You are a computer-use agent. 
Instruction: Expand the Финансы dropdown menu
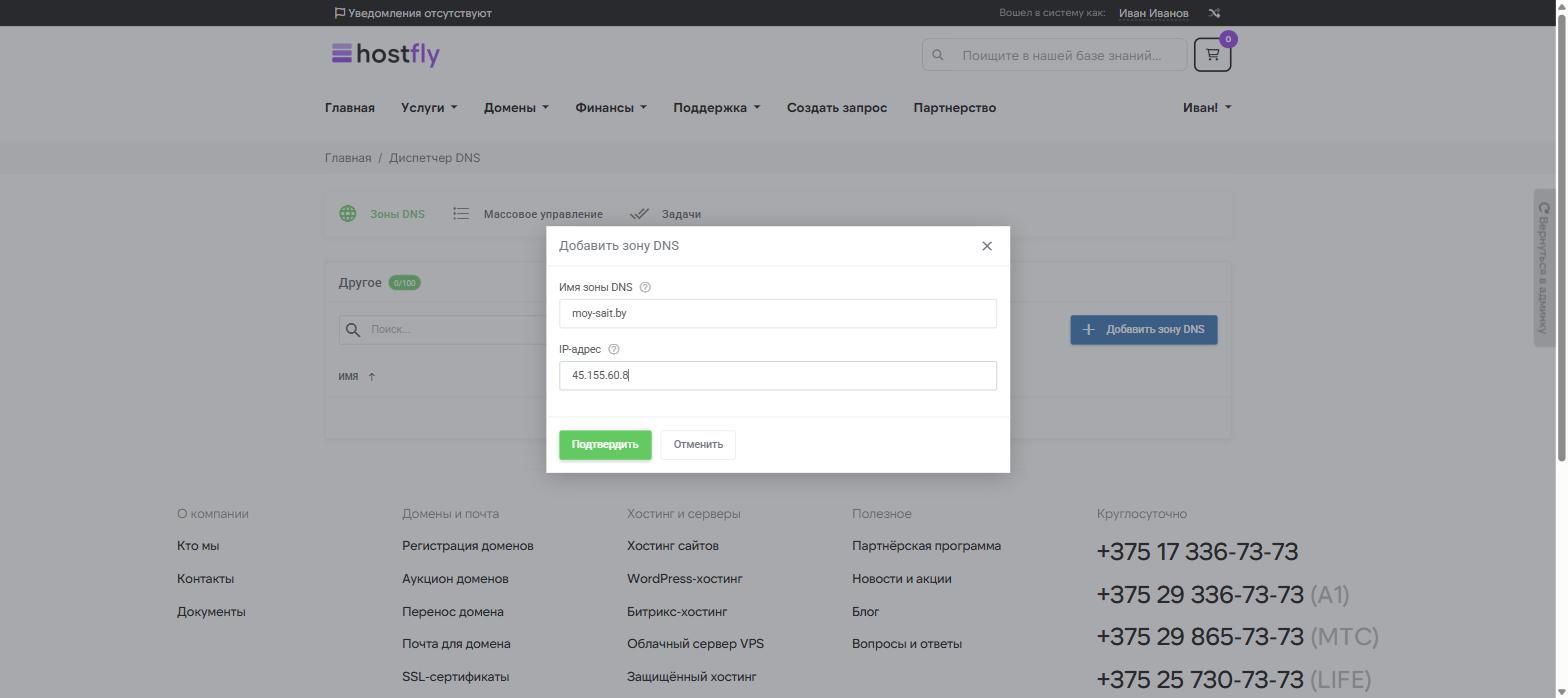611,108
